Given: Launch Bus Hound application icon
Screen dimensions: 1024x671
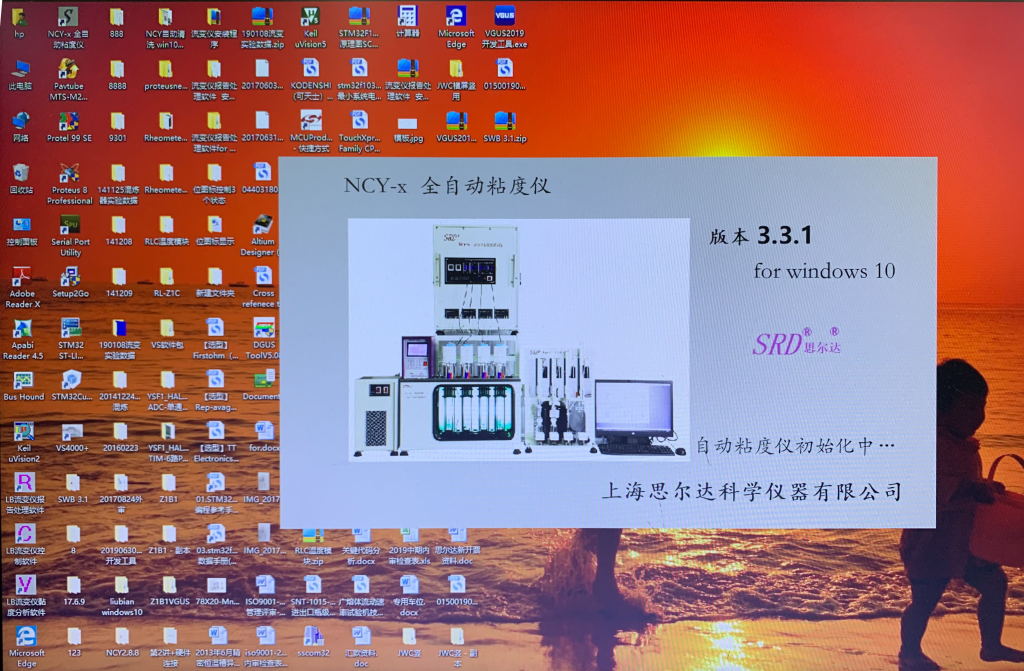Looking at the screenshot, I should click(22, 381).
